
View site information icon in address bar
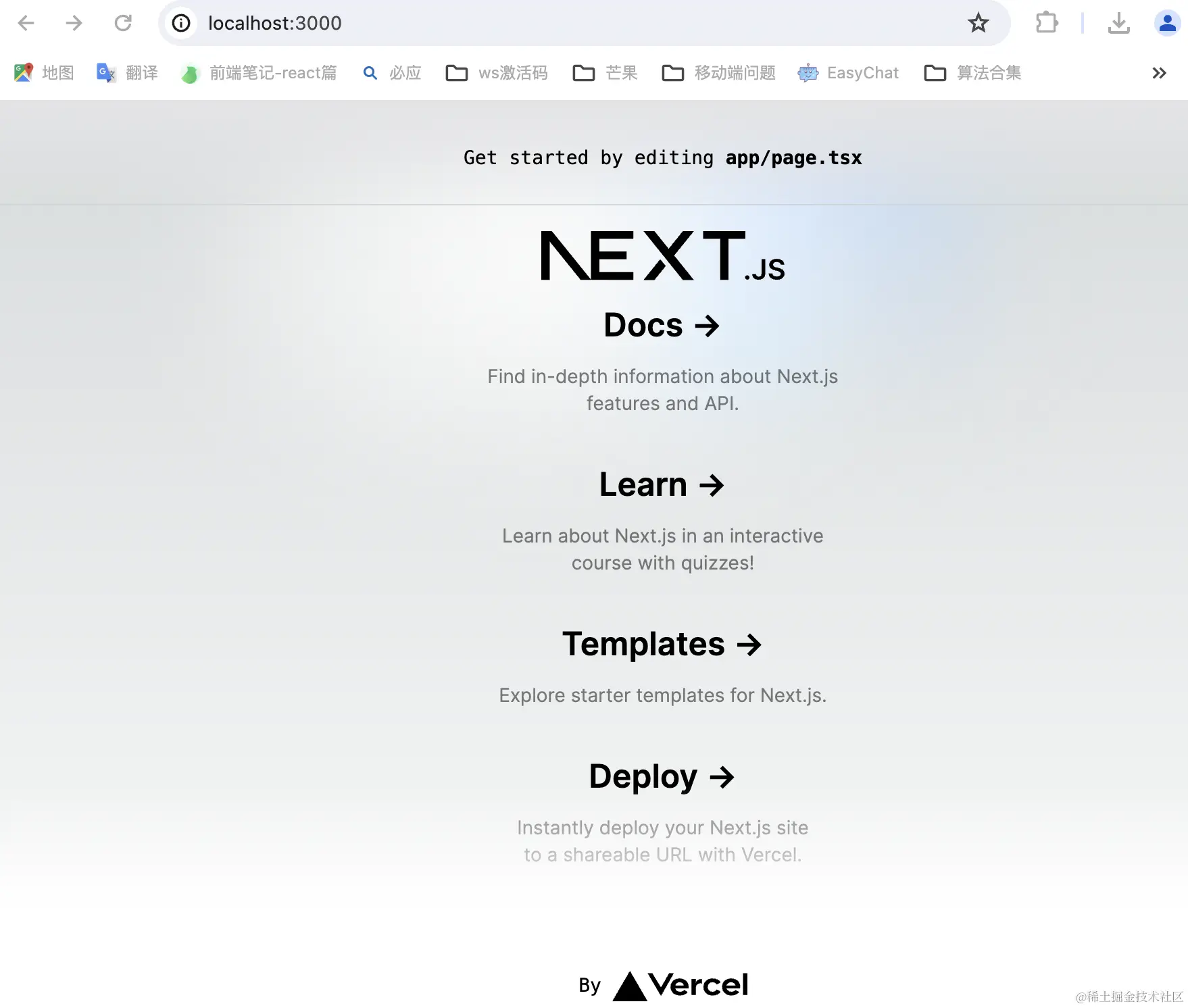(180, 23)
